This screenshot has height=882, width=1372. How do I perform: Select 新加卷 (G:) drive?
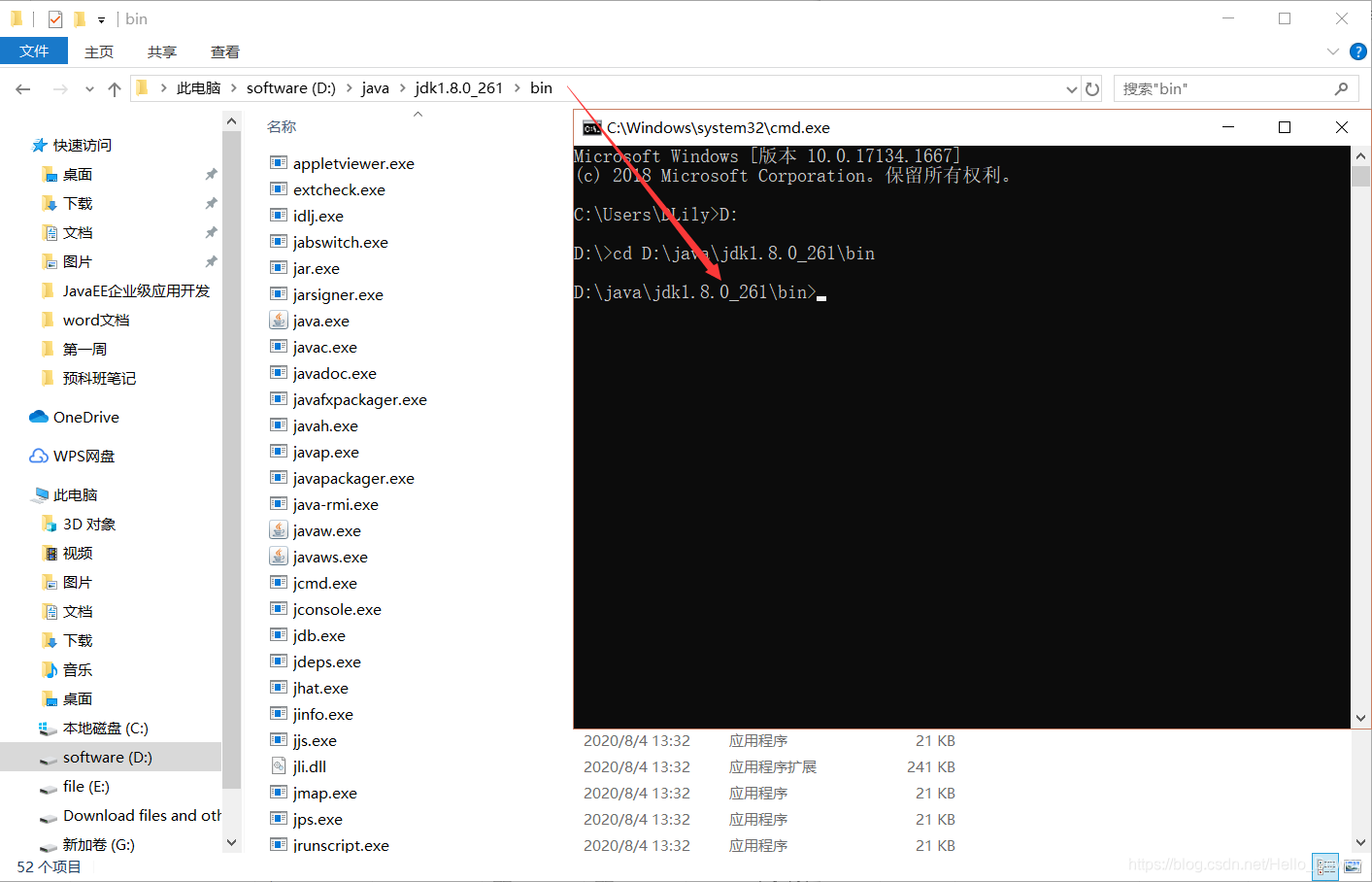click(98, 844)
